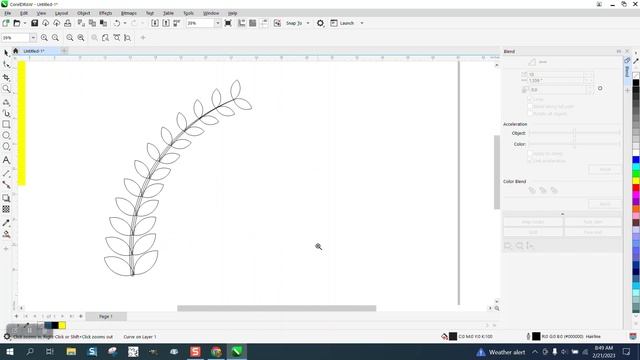The height and width of the screenshot is (360, 640).
Task: Click the Print icon in the toolbar
Action: (68, 23)
